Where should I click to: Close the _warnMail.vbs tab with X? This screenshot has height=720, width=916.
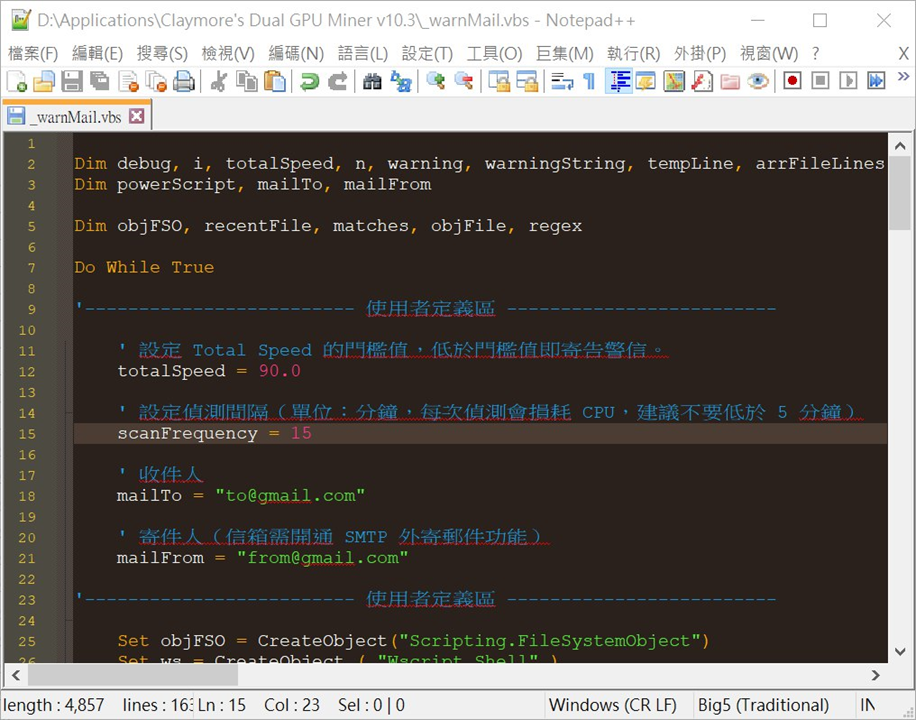coord(136,116)
